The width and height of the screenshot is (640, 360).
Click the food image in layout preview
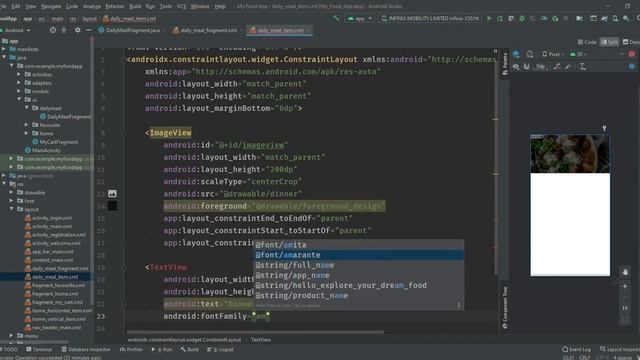tap(570, 153)
